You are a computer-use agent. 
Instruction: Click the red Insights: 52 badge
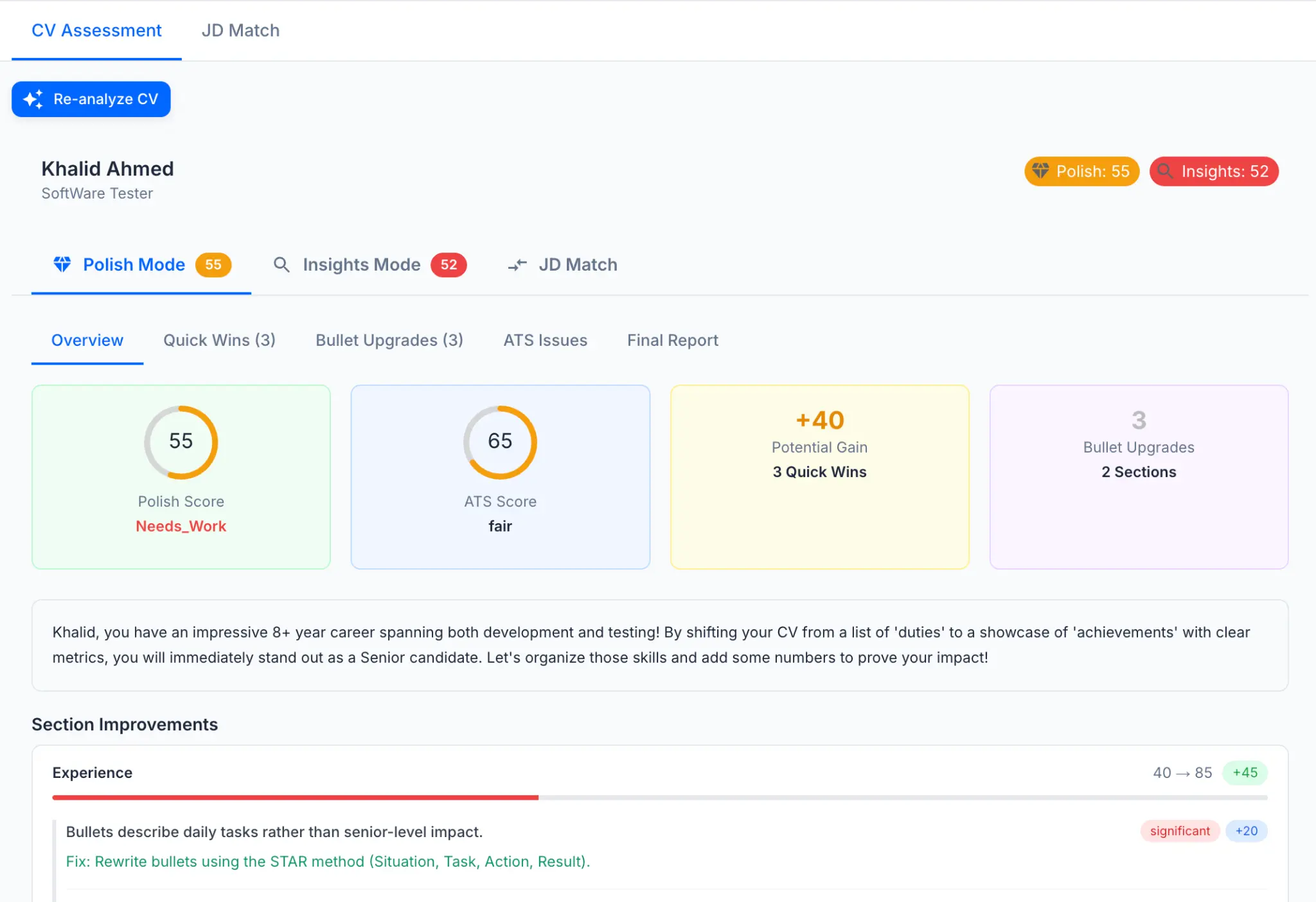(1213, 171)
